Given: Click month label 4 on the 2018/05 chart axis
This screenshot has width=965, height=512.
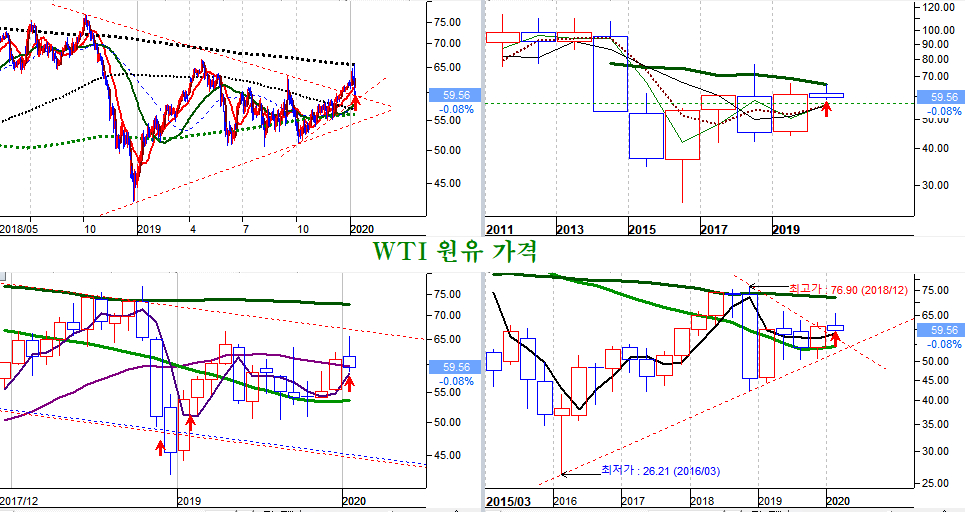Looking at the screenshot, I should click(x=193, y=229).
